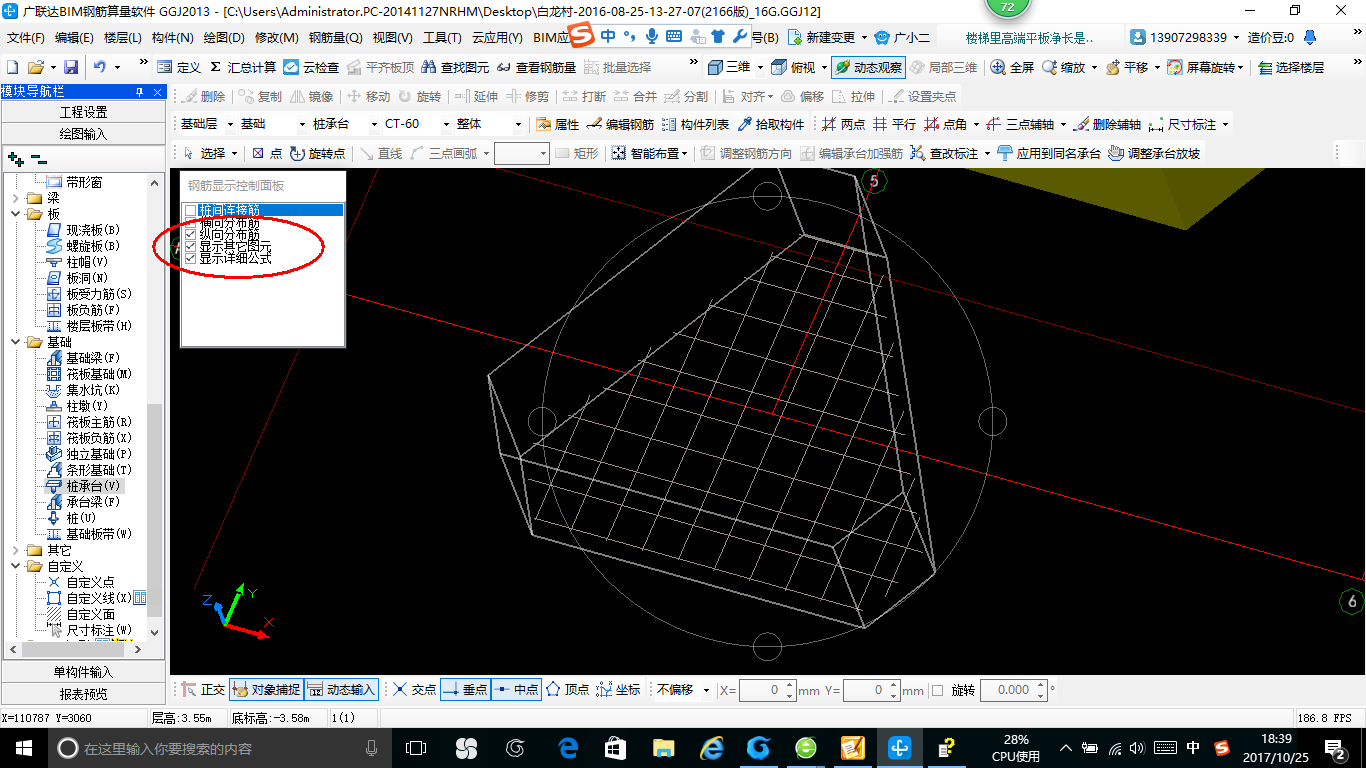This screenshot has width=1366, height=768.
Task: Open the 构件(N) menu
Action: [173, 38]
